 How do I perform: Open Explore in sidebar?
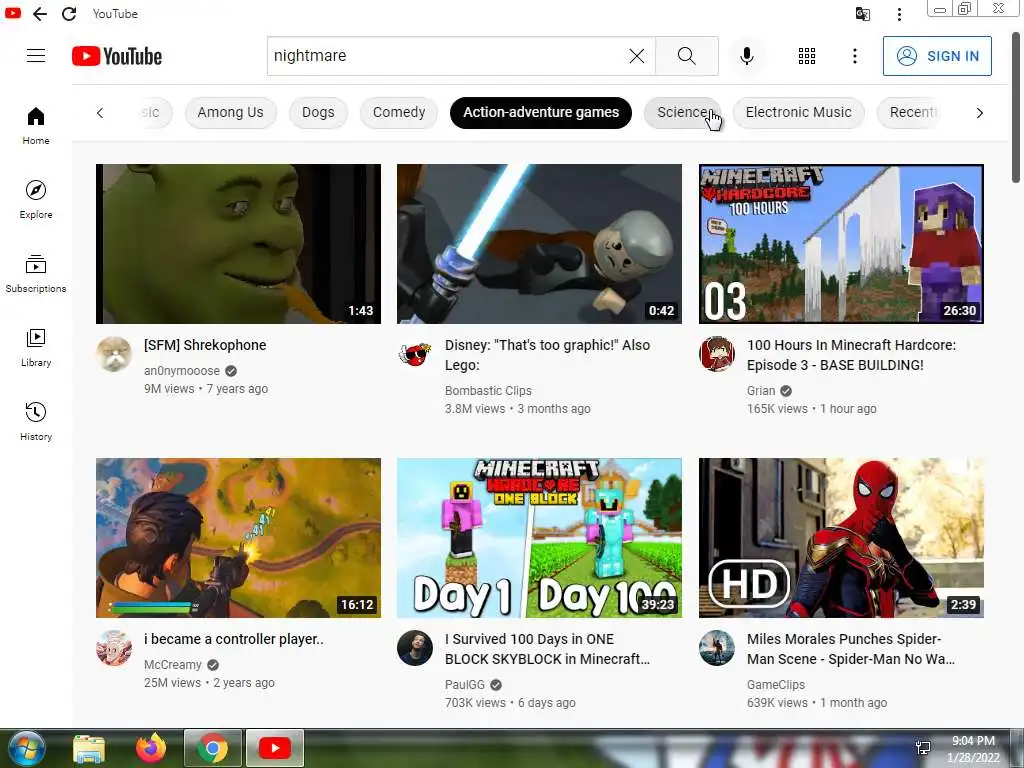(x=36, y=199)
